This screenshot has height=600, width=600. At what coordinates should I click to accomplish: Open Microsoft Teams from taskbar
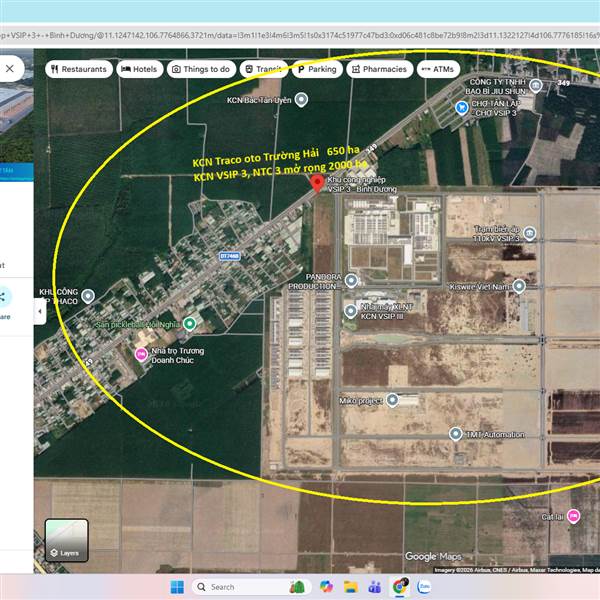(375, 587)
